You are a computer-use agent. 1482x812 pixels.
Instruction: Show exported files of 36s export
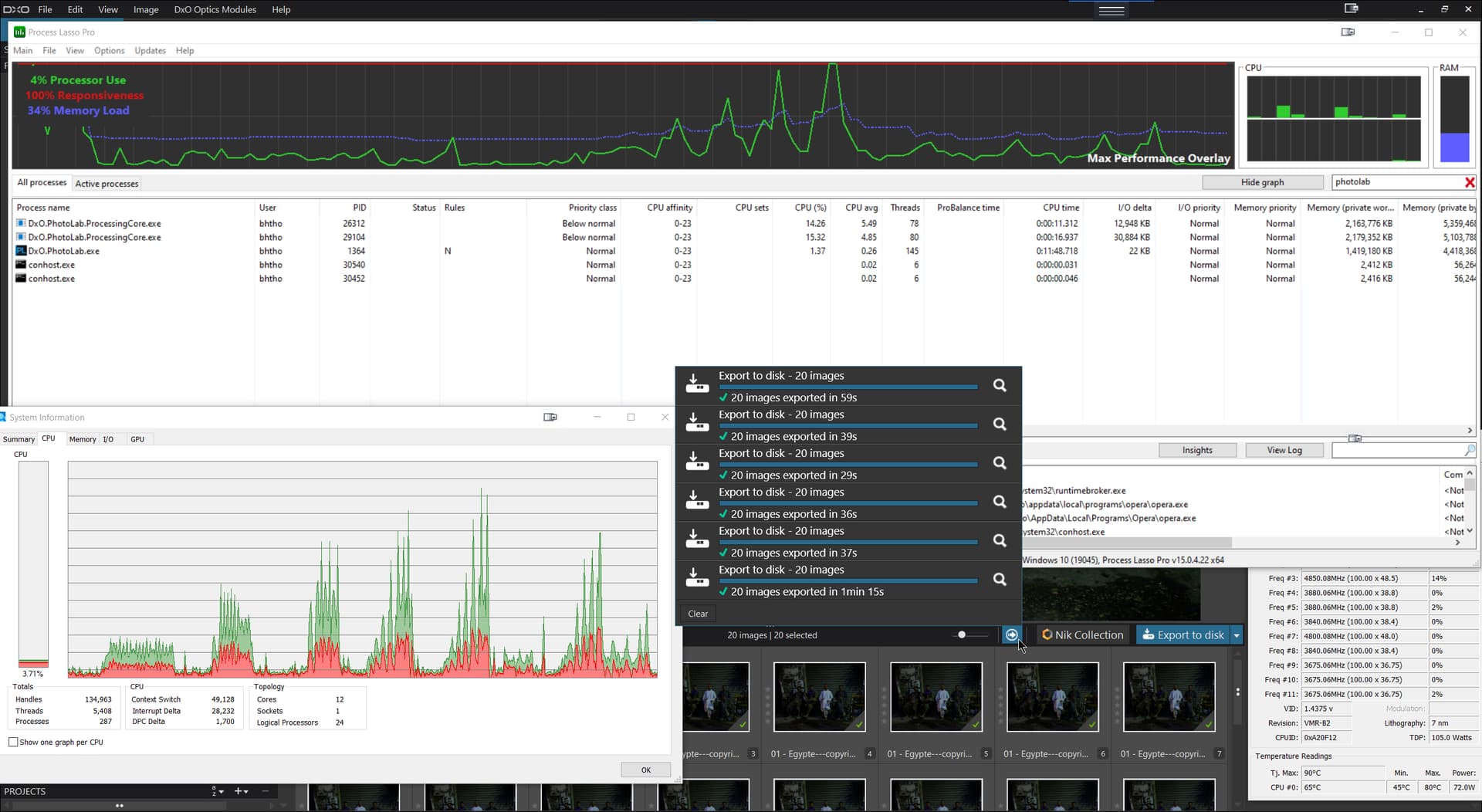(x=1000, y=502)
